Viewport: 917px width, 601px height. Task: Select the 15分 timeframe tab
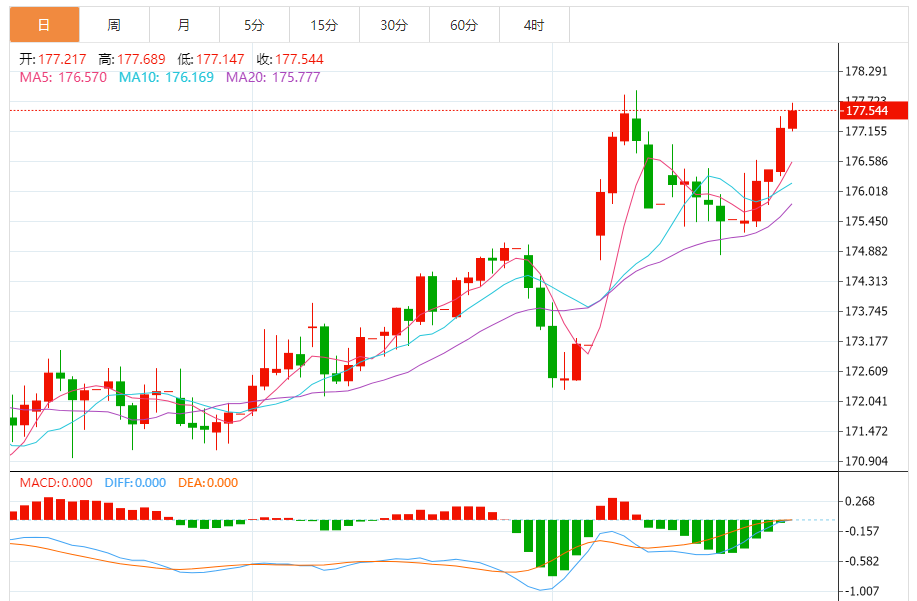pyautogui.click(x=324, y=25)
